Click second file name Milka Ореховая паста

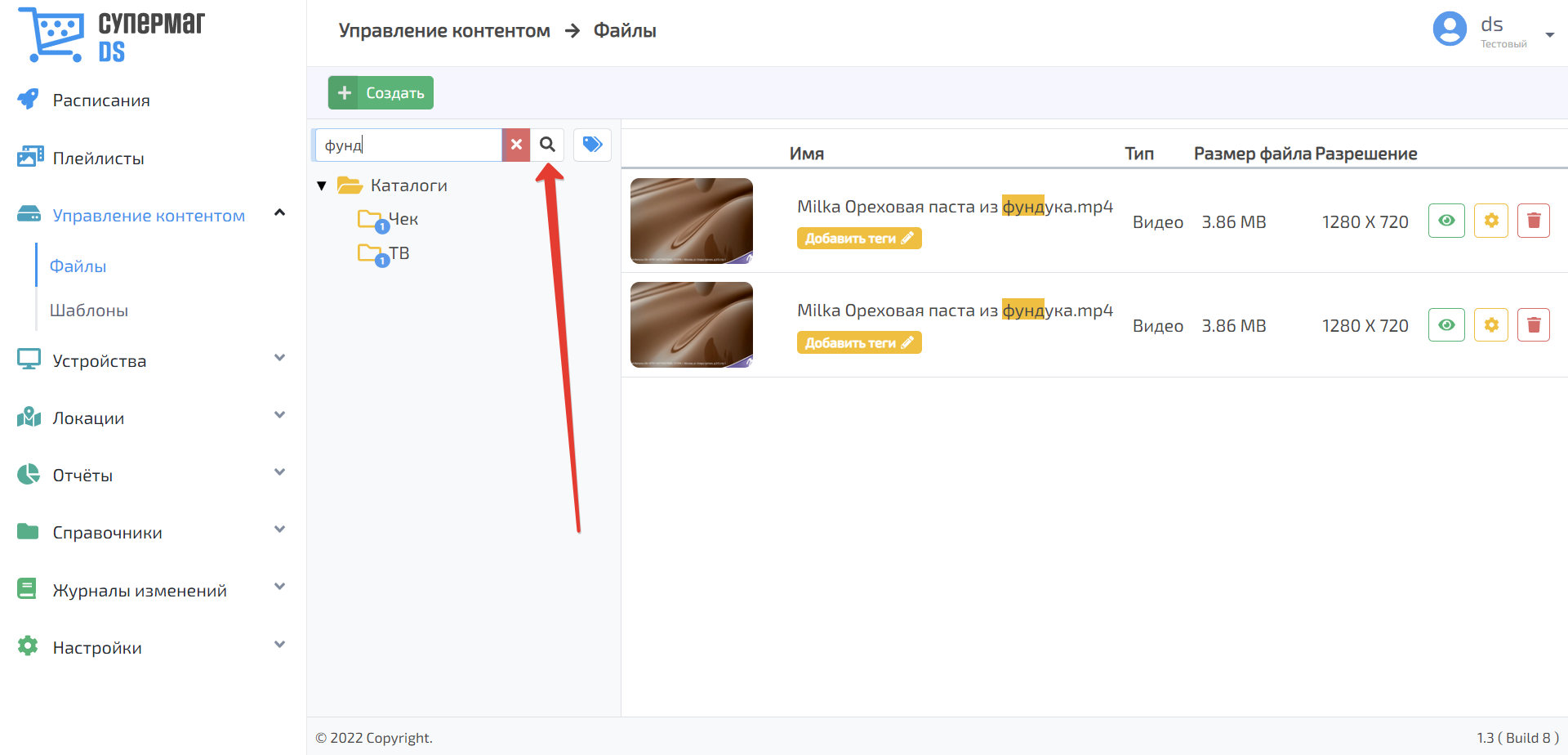tap(955, 310)
